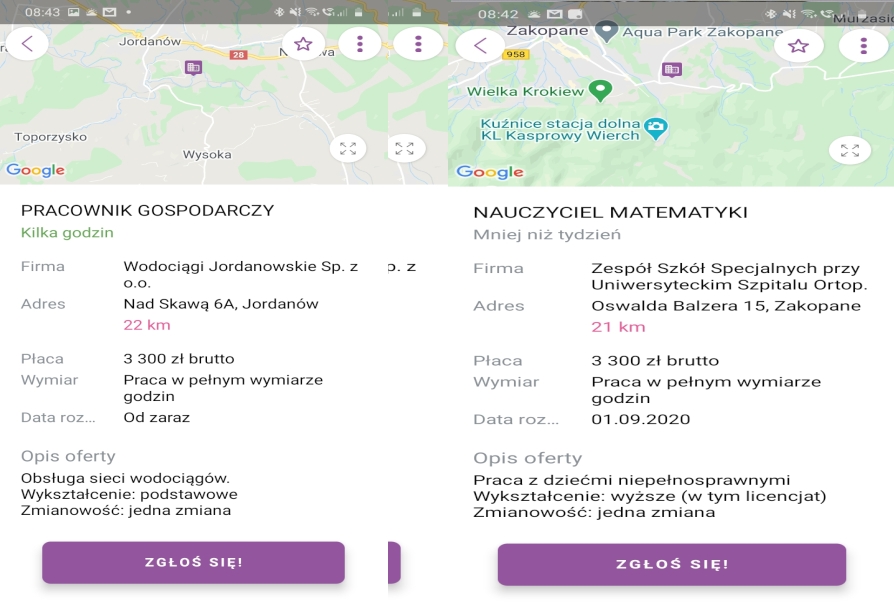This screenshot has height=613, width=894.
Task: Tap the address Oswalda Balzera 15, Zakopane
Action: click(726, 306)
